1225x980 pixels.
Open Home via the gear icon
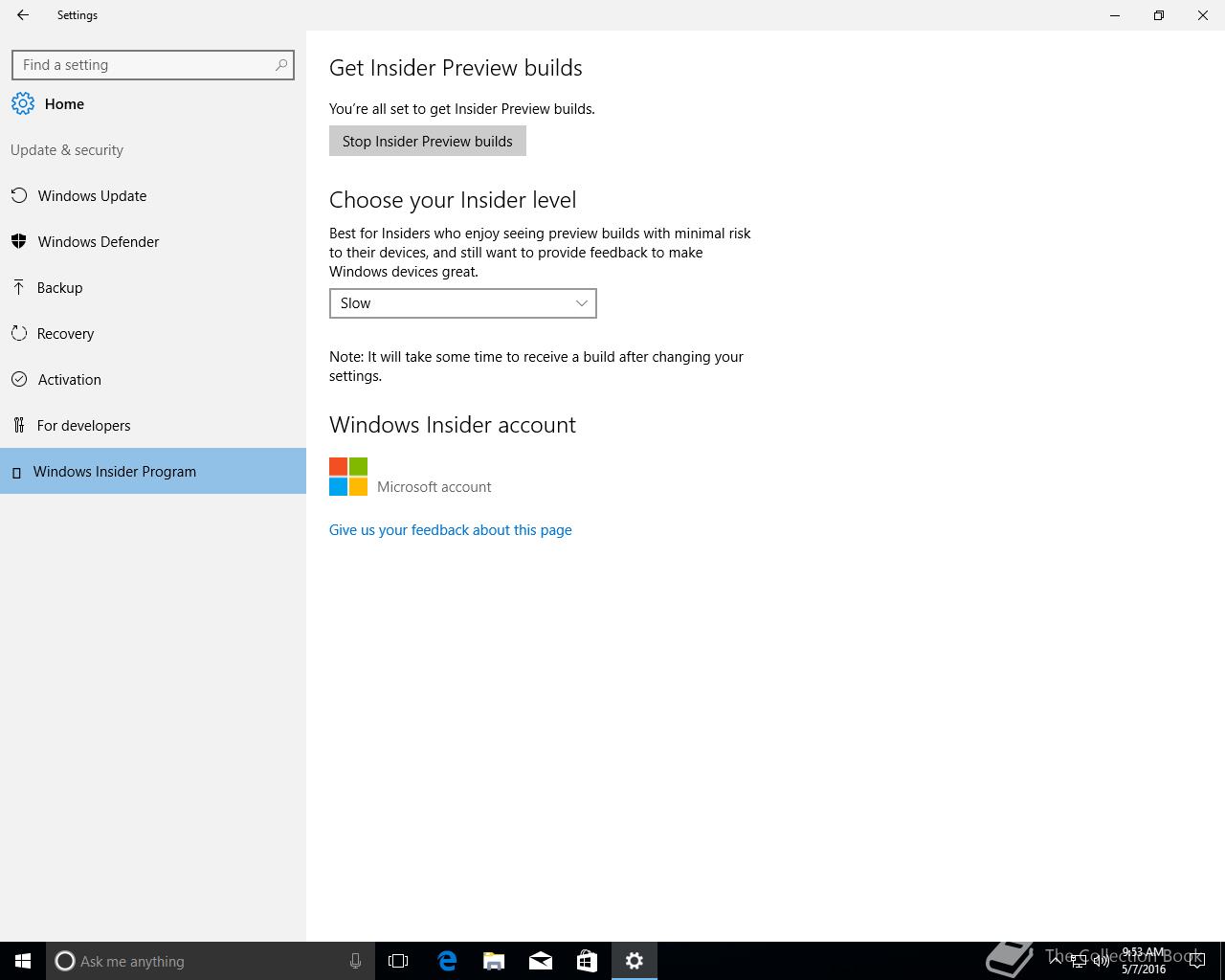(23, 104)
